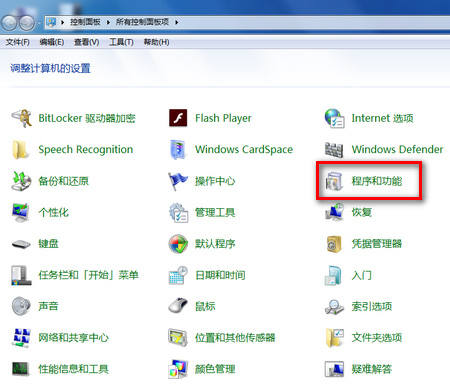Click the 控制面板 breadcrumb segment
The width and height of the screenshot is (450, 386).
pyautogui.click(x=85, y=22)
